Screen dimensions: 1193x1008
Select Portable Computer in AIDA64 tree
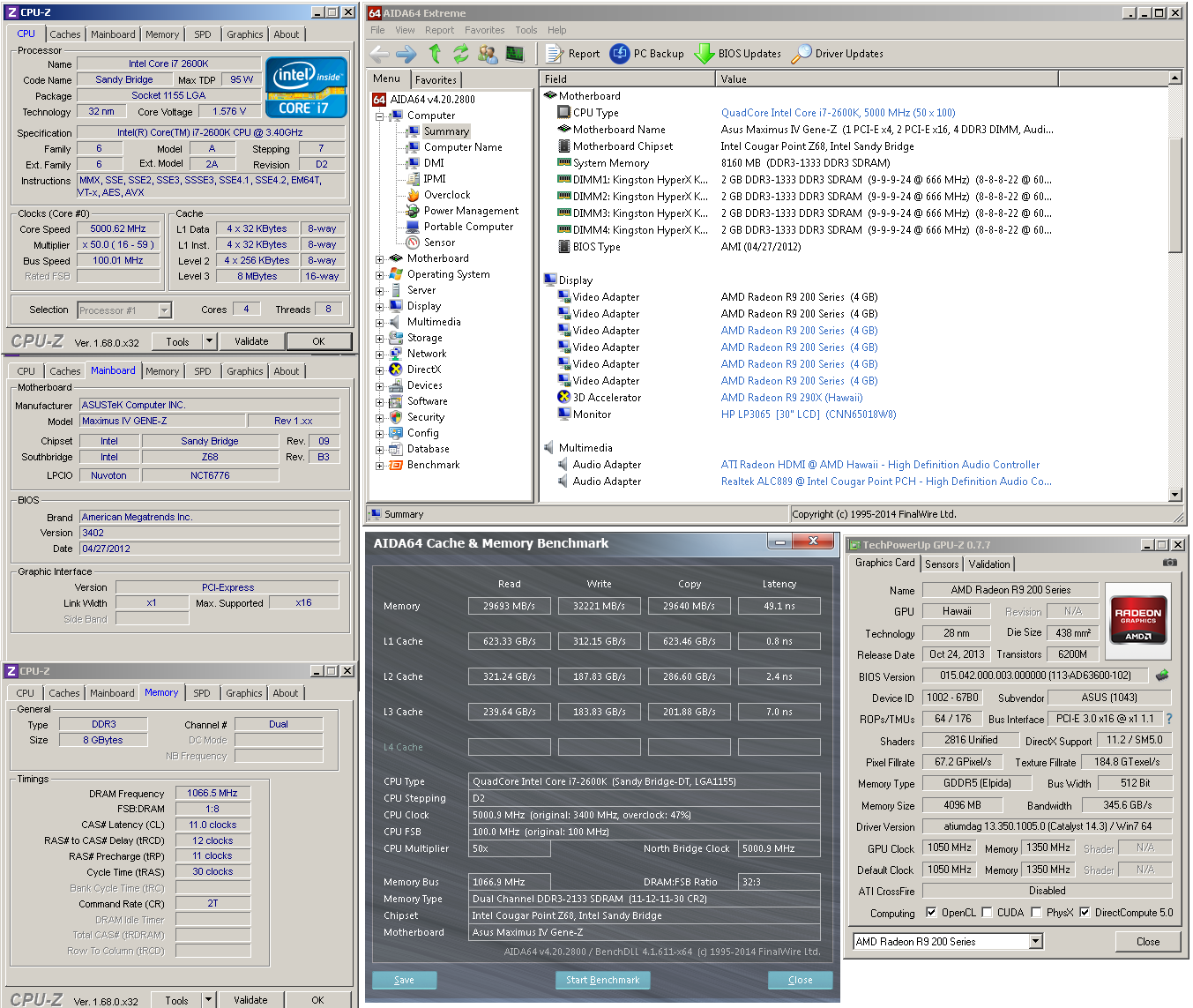[468, 227]
